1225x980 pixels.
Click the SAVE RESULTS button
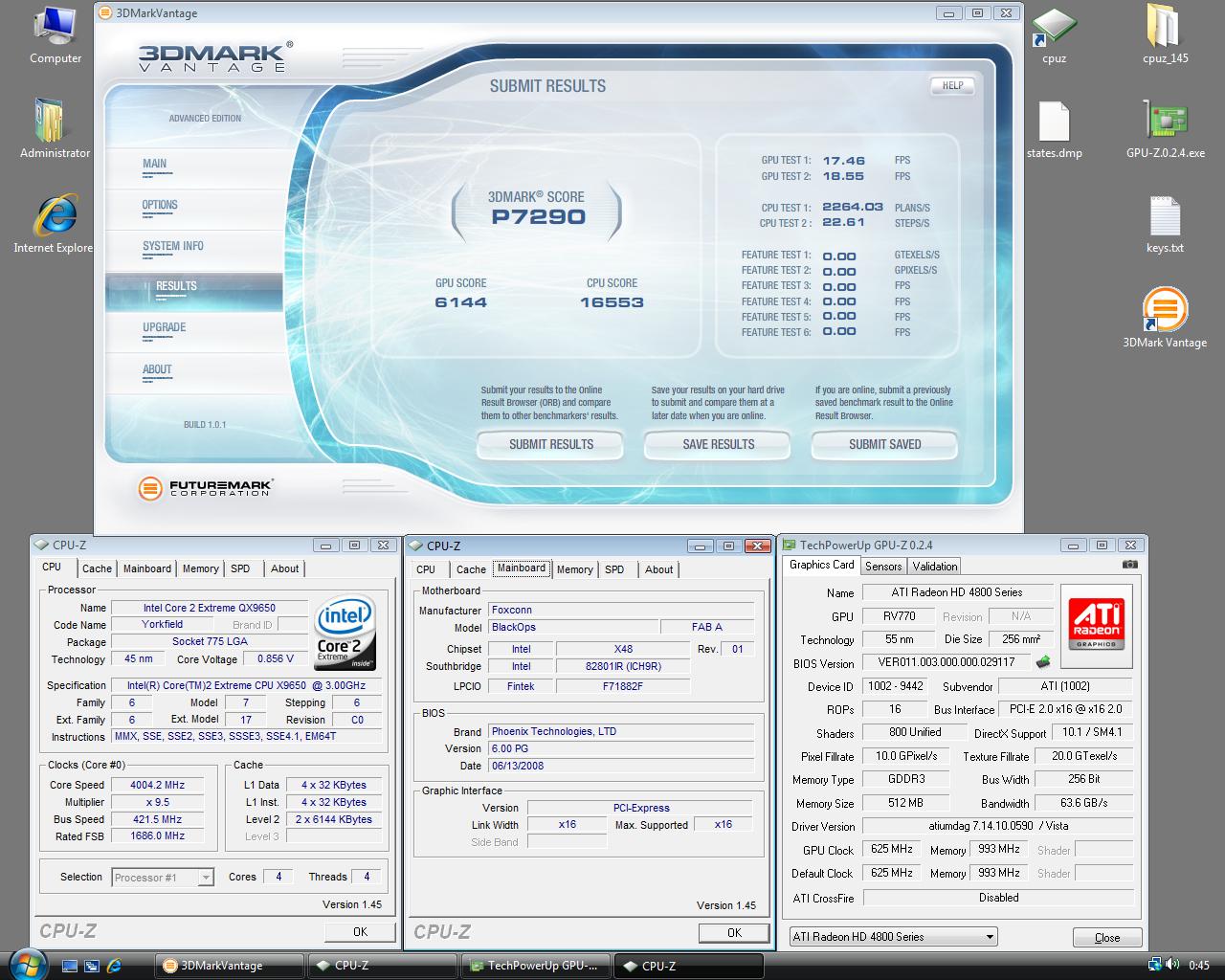coord(719,444)
